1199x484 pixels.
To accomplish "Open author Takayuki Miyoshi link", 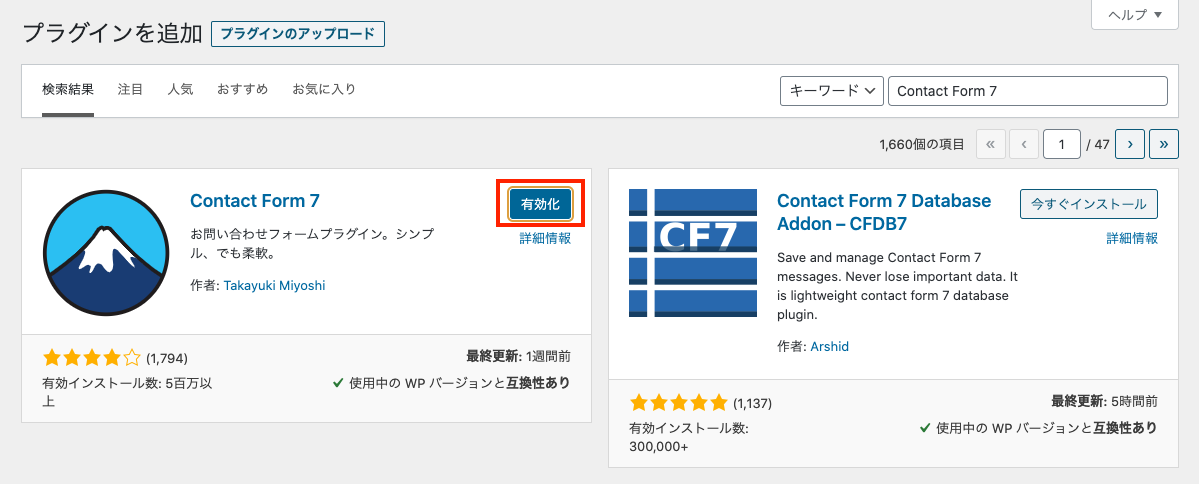I will tap(275, 286).
